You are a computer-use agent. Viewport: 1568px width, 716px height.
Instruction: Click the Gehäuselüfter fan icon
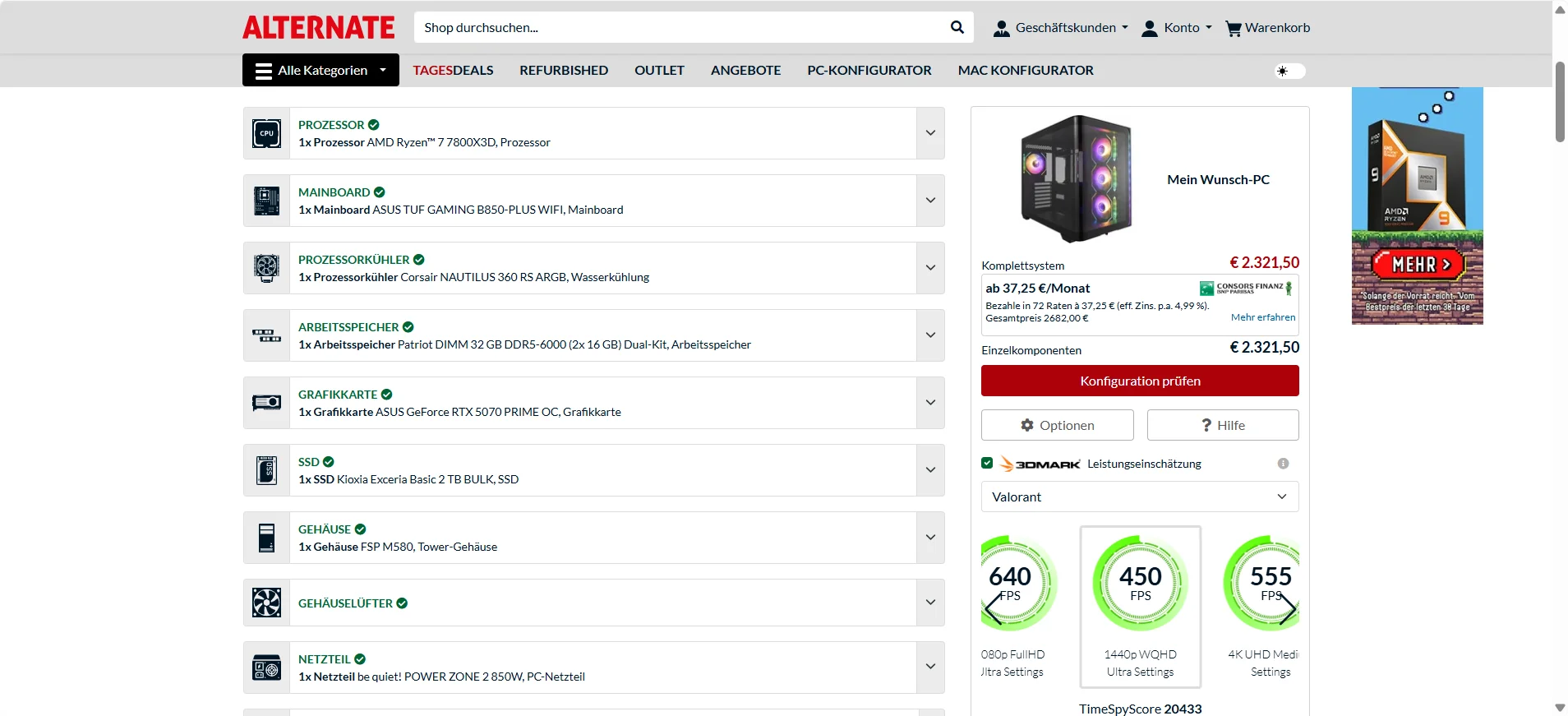[267, 603]
